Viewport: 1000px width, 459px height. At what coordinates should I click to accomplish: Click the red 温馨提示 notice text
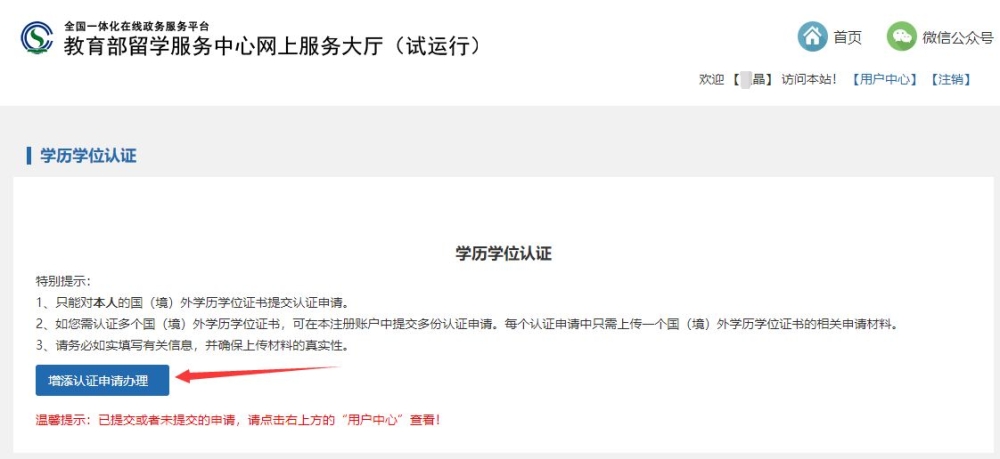coord(238,421)
